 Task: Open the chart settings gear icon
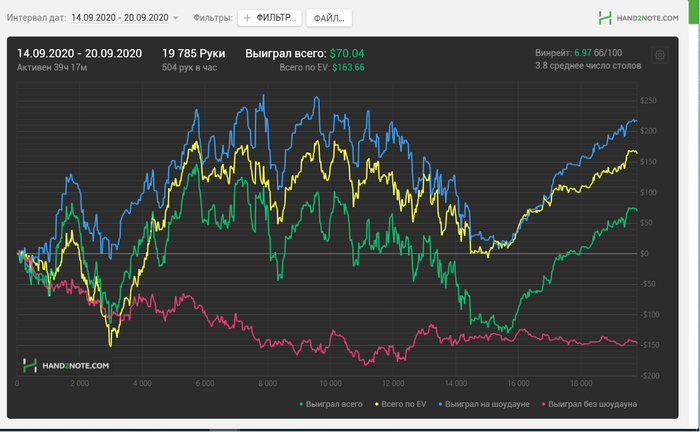(x=660, y=55)
